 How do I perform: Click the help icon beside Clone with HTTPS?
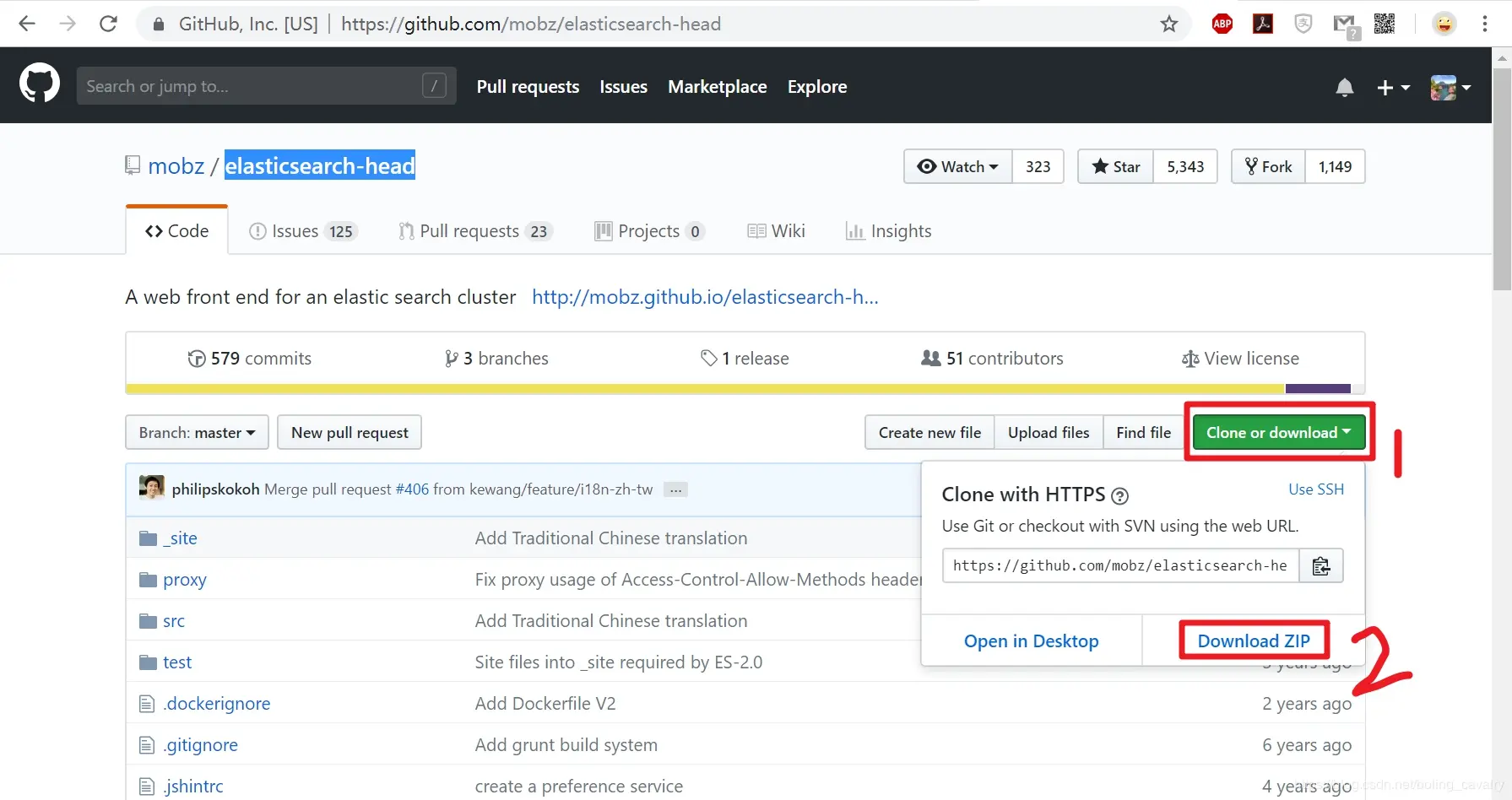(x=1119, y=496)
